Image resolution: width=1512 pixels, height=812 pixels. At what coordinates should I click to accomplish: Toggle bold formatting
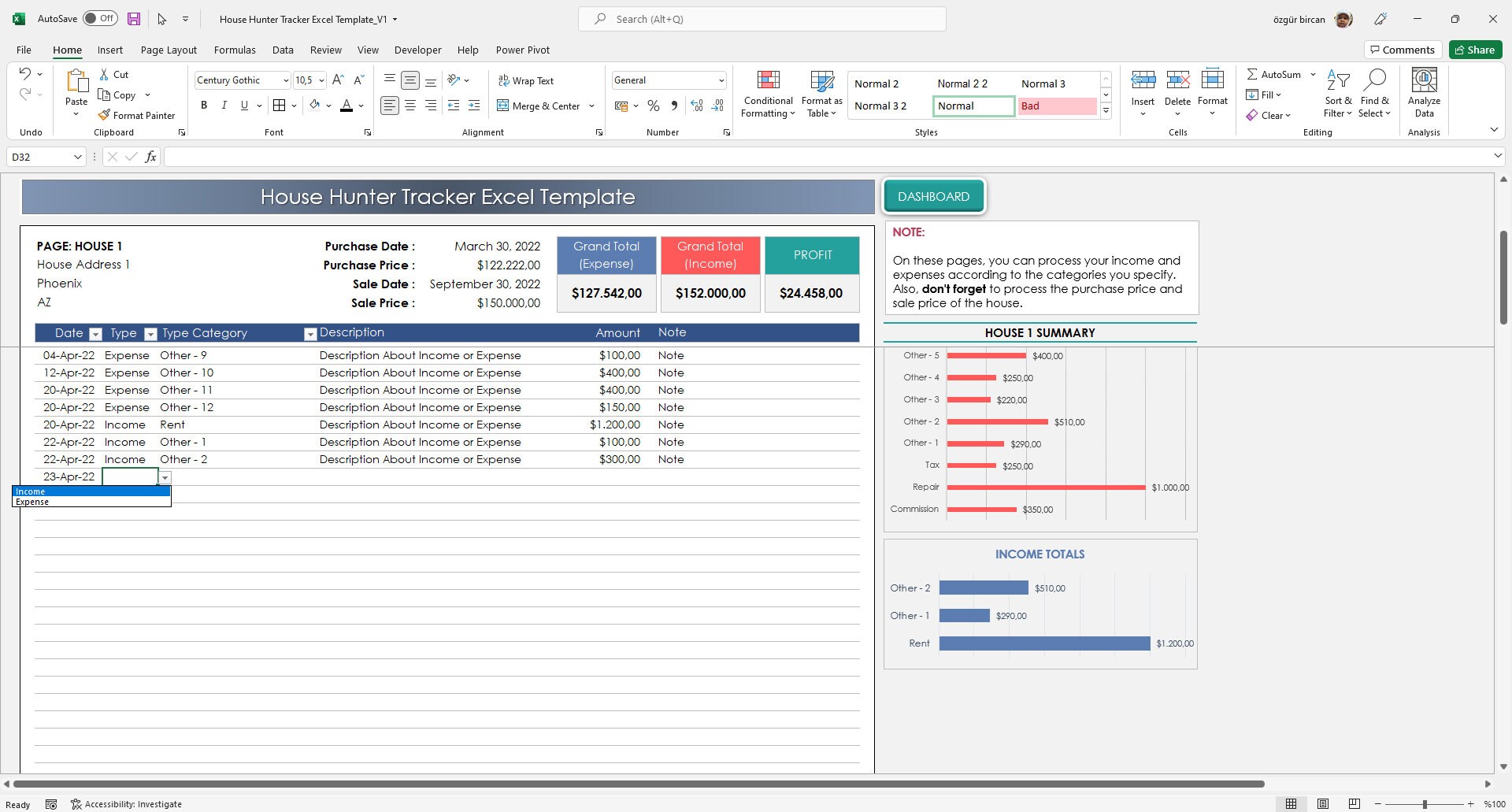pyautogui.click(x=204, y=105)
